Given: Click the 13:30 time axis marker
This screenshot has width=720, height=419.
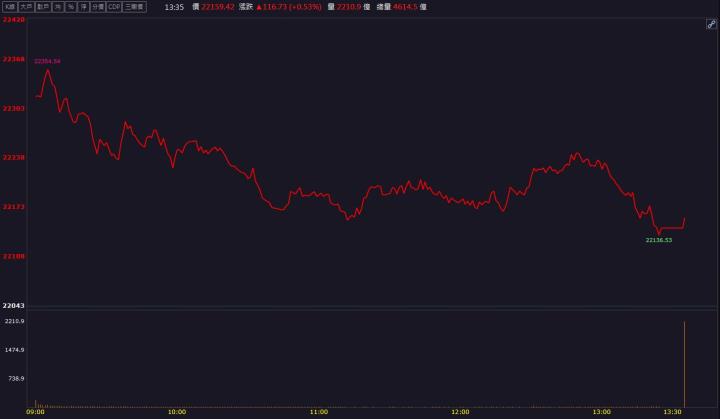Looking at the screenshot, I should coord(672,412).
